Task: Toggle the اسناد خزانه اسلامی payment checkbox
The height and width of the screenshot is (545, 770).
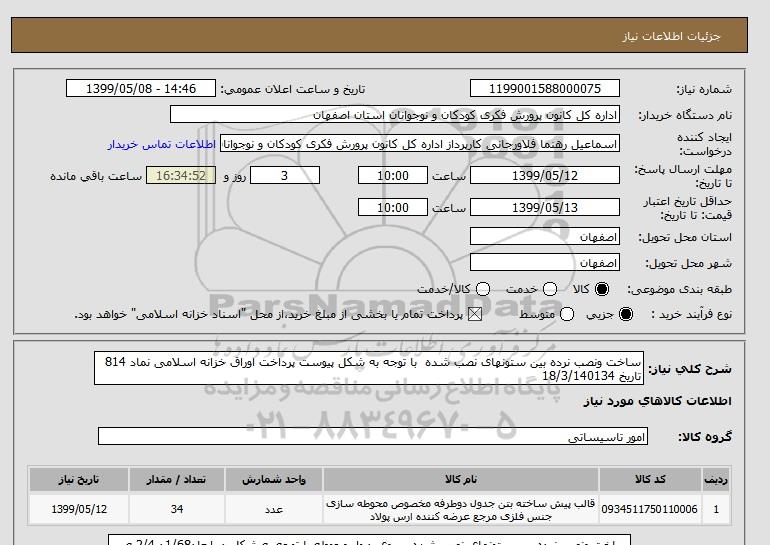Action: [475, 314]
